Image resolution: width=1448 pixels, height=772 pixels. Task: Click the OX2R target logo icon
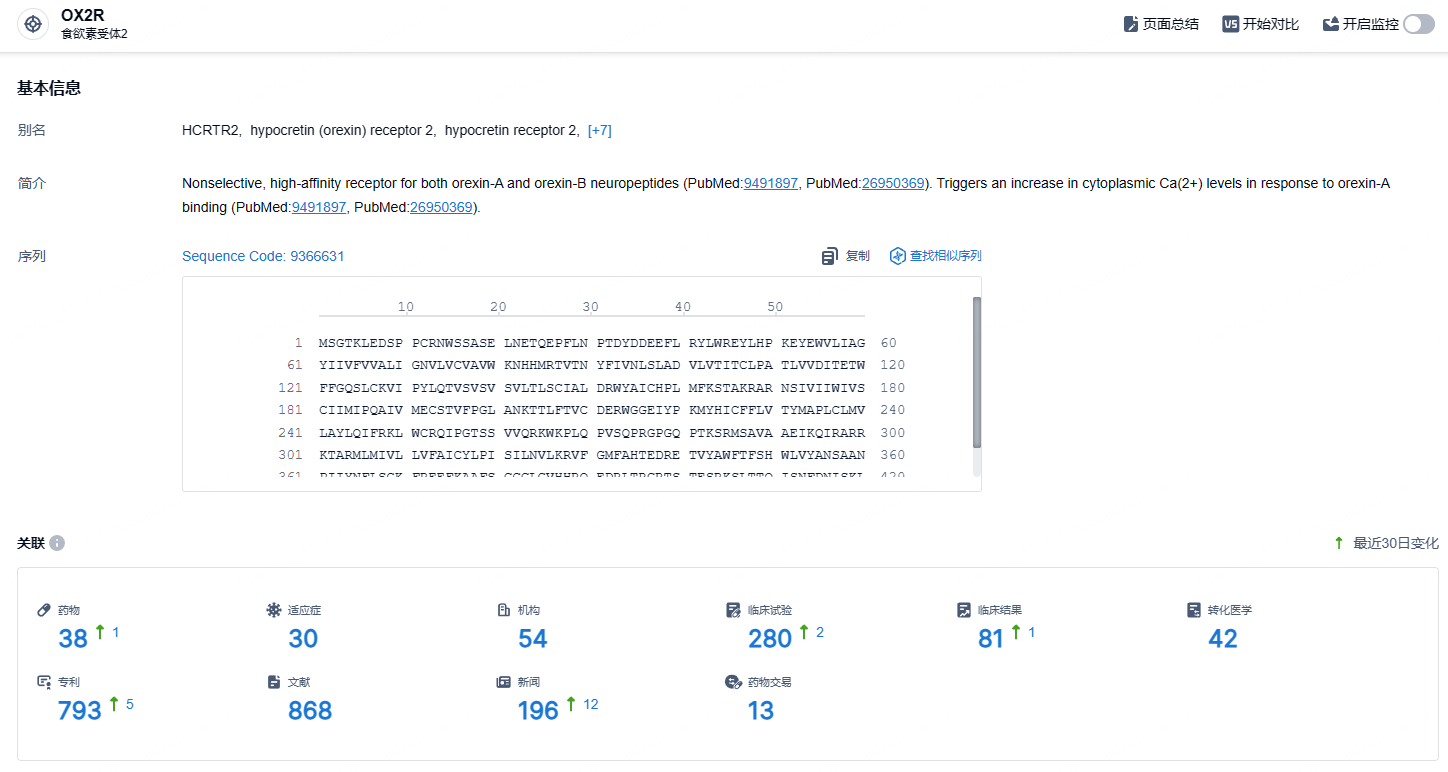coord(33,24)
